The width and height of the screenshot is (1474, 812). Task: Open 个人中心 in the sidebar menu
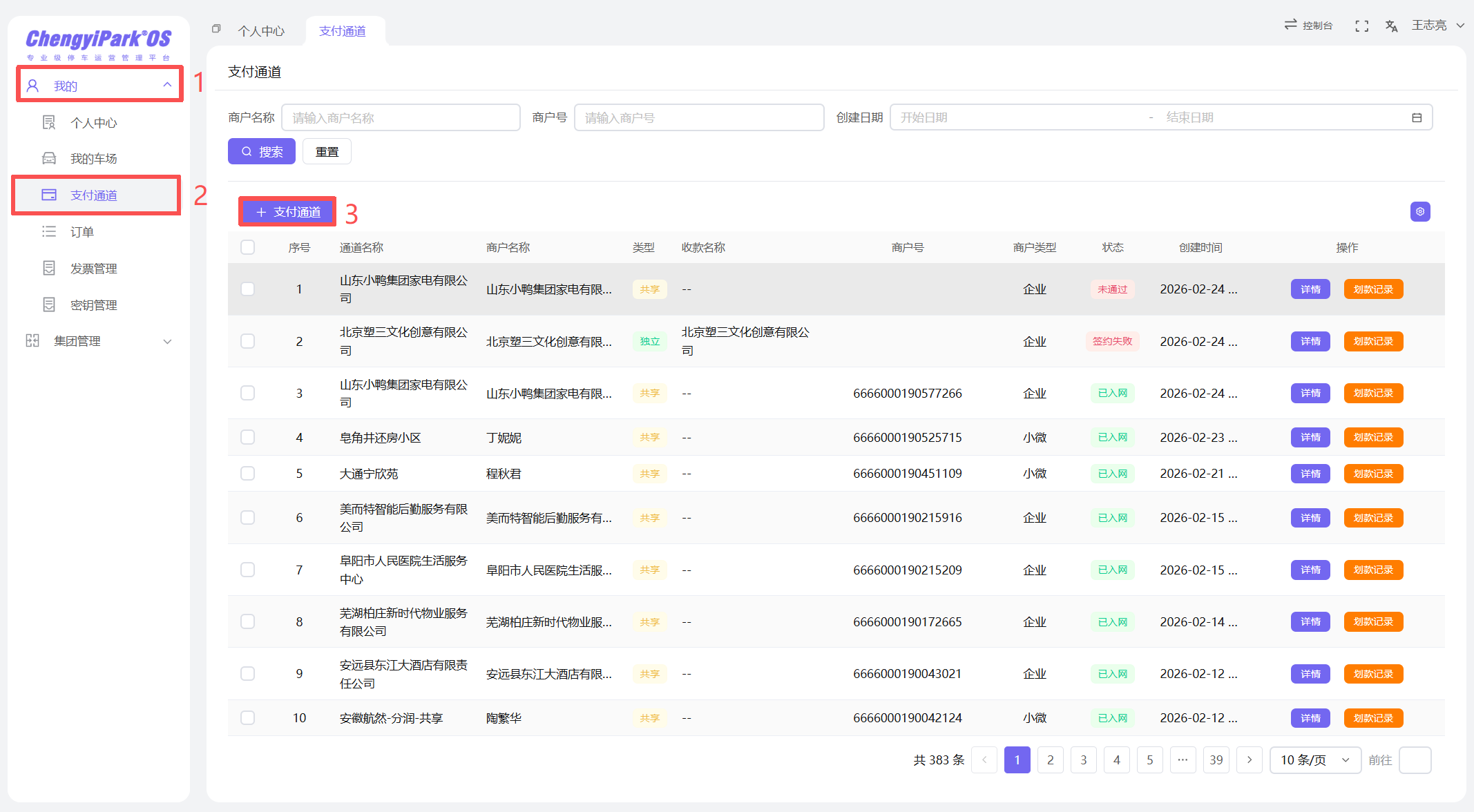click(x=94, y=123)
